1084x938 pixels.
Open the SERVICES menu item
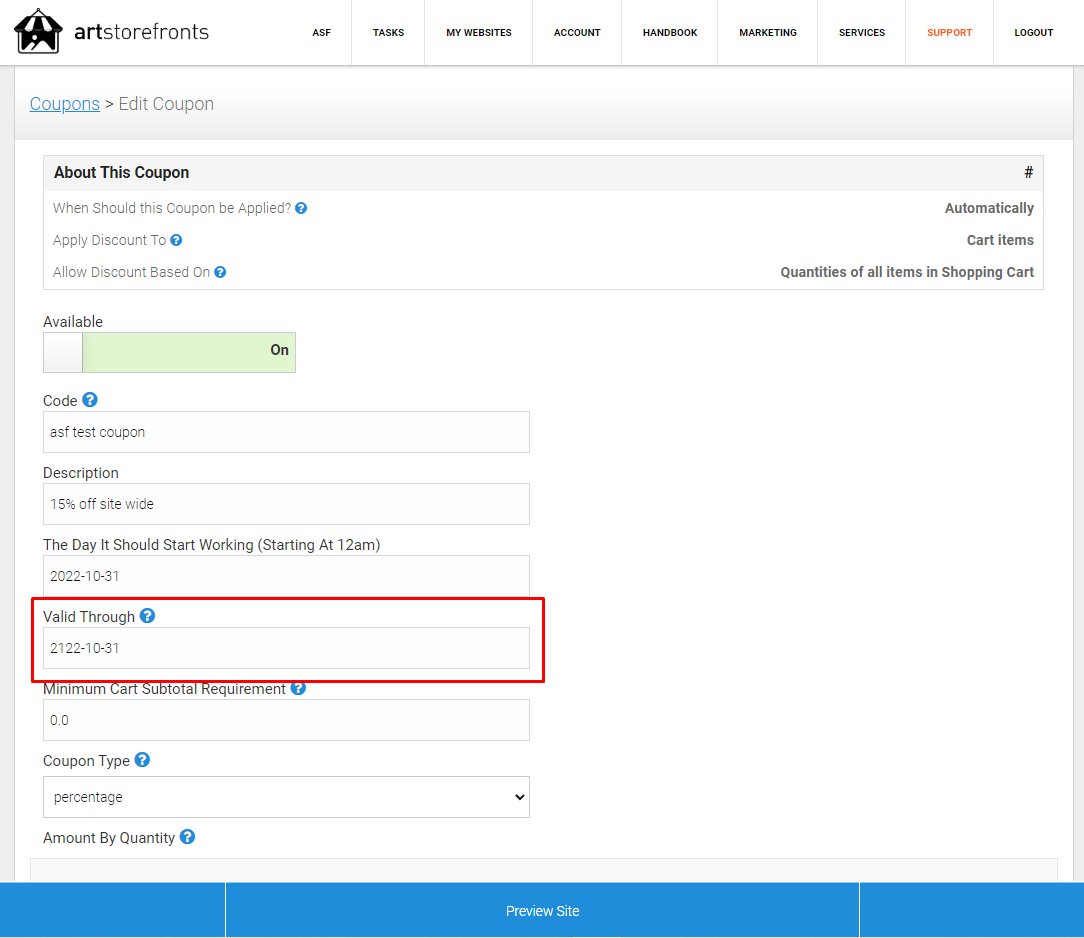[x=862, y=32]
